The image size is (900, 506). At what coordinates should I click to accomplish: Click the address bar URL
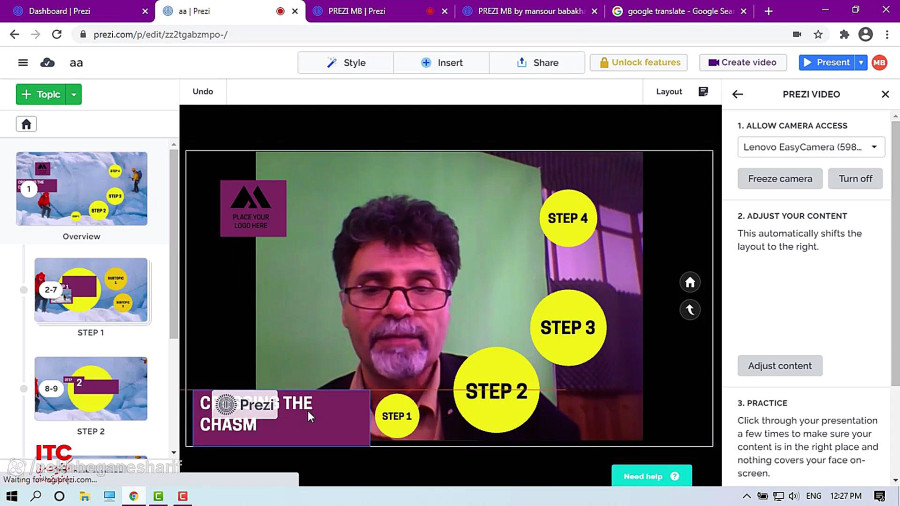pos(160,34)
